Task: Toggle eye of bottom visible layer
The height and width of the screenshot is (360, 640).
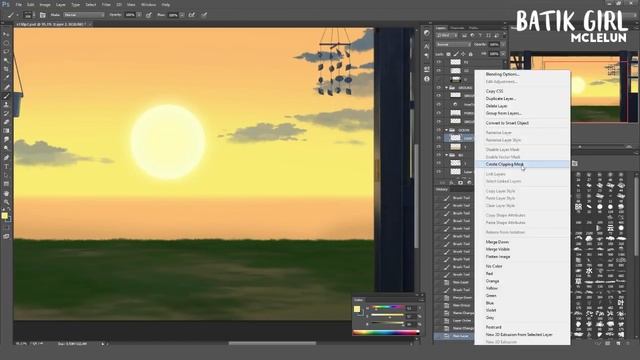Action: pyautogui.click(x=439, y=172)
